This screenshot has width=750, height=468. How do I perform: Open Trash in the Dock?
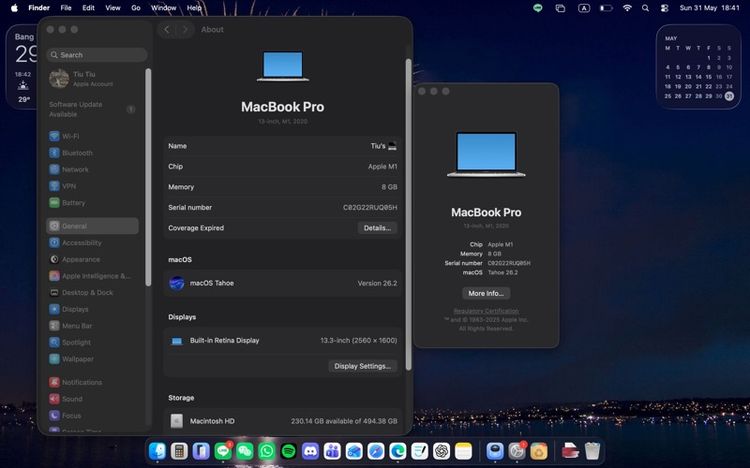(x=592, y=451)
